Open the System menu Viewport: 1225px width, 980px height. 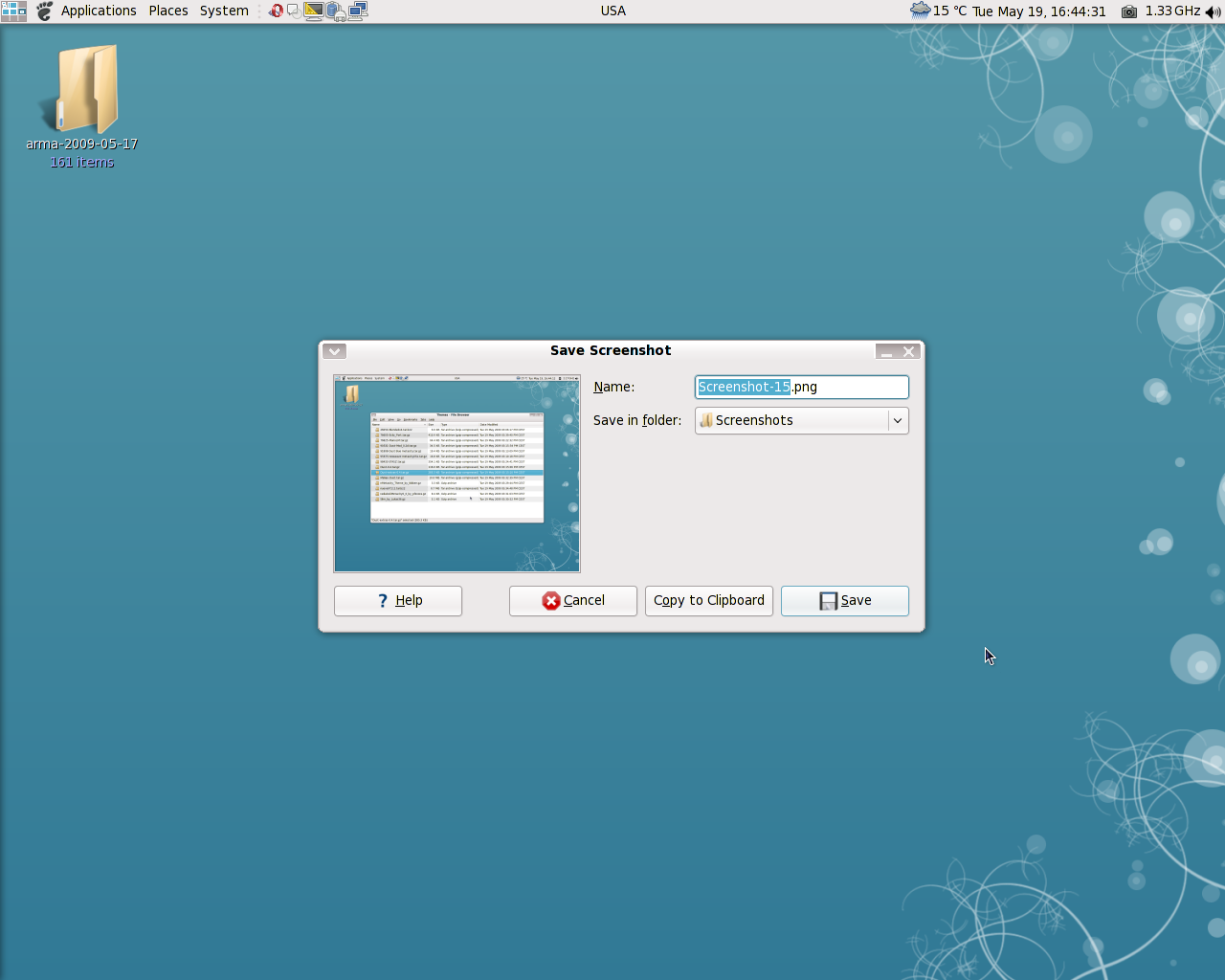coord(224,11)
